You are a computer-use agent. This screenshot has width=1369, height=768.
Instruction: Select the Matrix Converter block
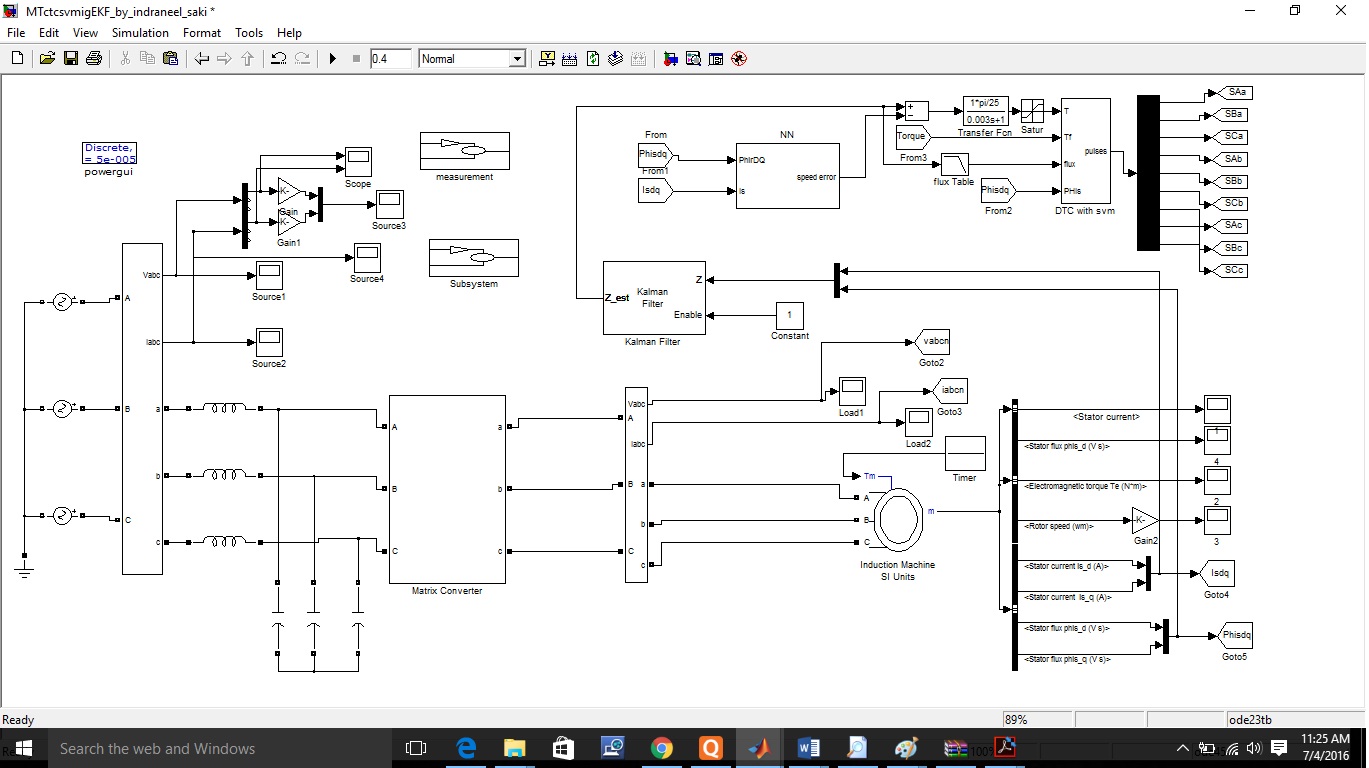[447, 489]
